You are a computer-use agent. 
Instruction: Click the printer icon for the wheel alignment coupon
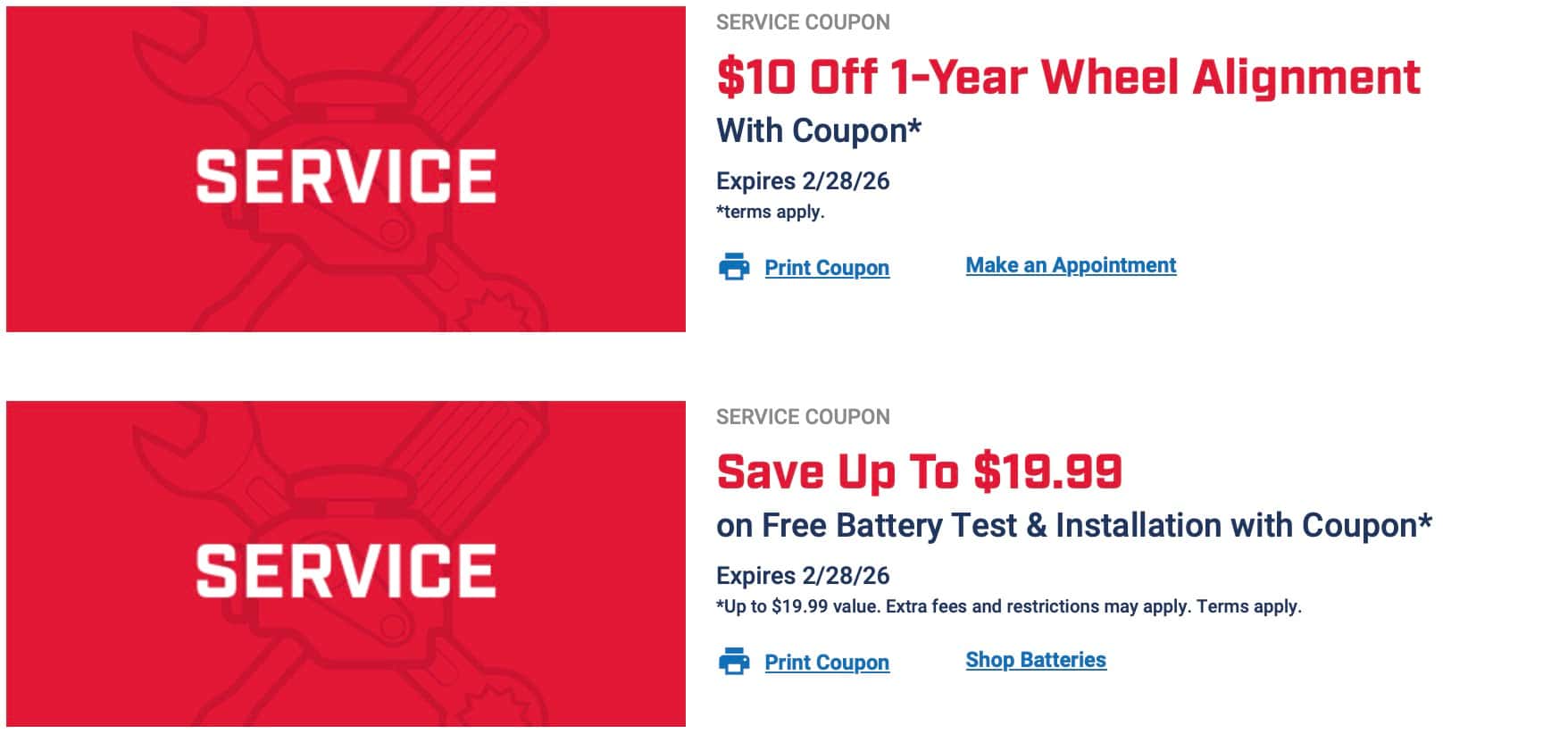pyautogui.click(x=734, y=267)
